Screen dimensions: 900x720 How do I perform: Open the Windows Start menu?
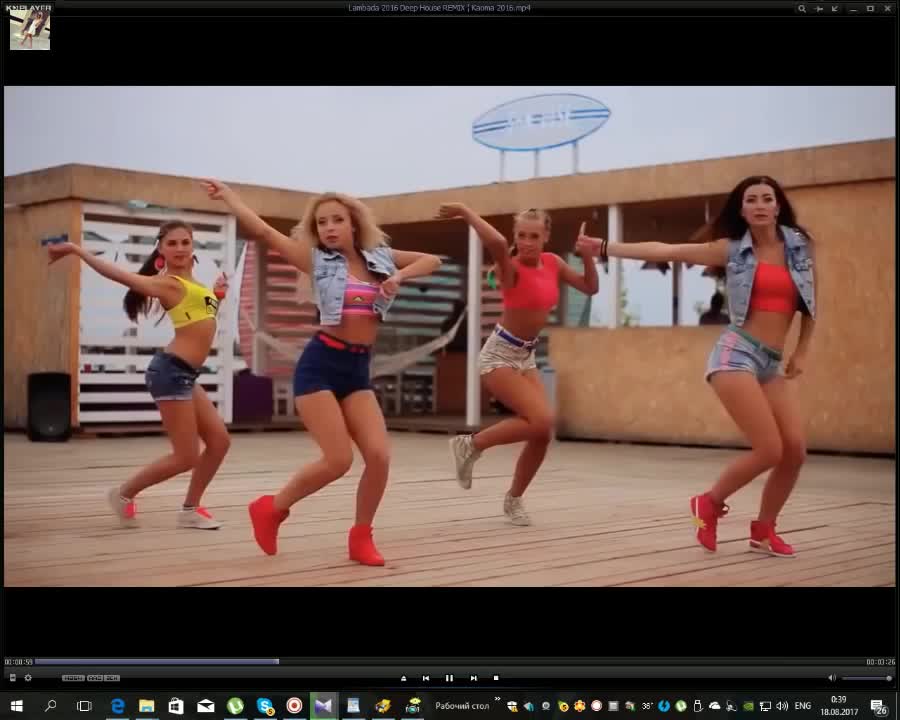click(x=16, y=705)
